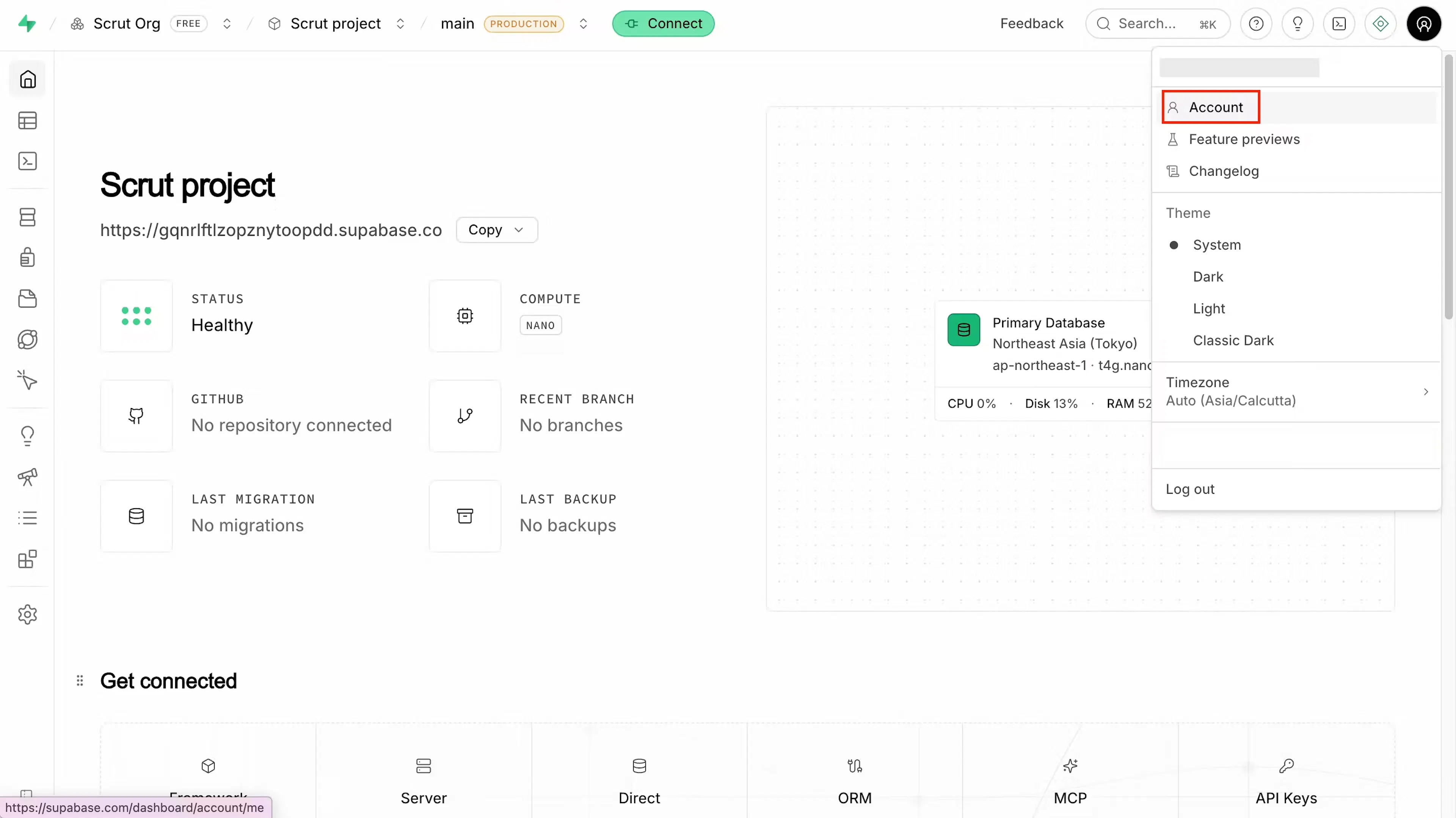Open the Copy dropdown next to project URL
Image resolution: width=1456 pixels, height=818 pixels.
click(x=497, y=230)
